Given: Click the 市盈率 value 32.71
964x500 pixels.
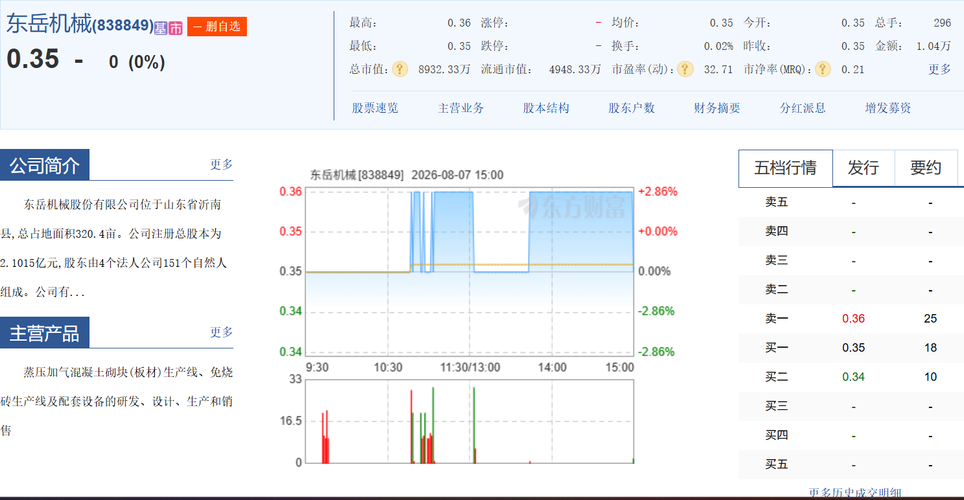Looking at the screenshot, I should point(718,69).
